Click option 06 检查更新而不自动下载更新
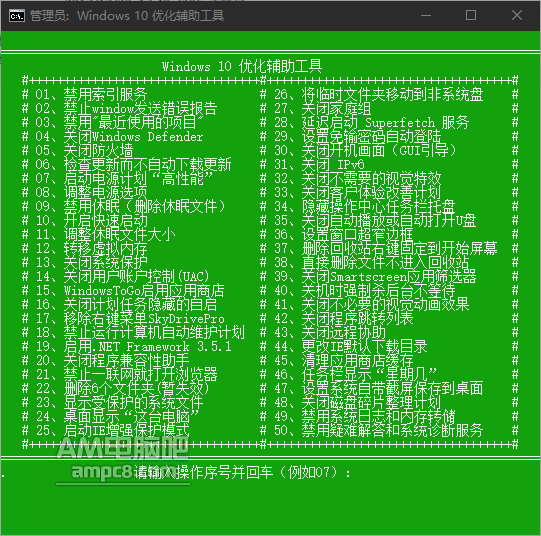 click(x=133, y=165)
